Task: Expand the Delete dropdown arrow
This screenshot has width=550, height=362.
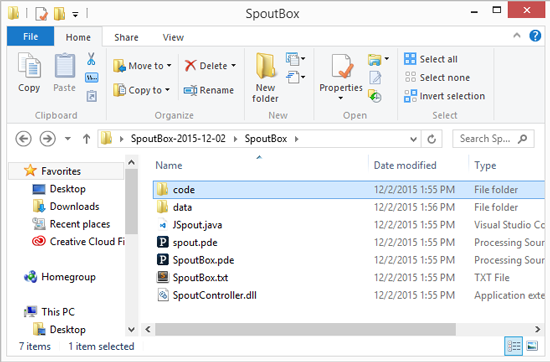Action: [x=233, y=66]
